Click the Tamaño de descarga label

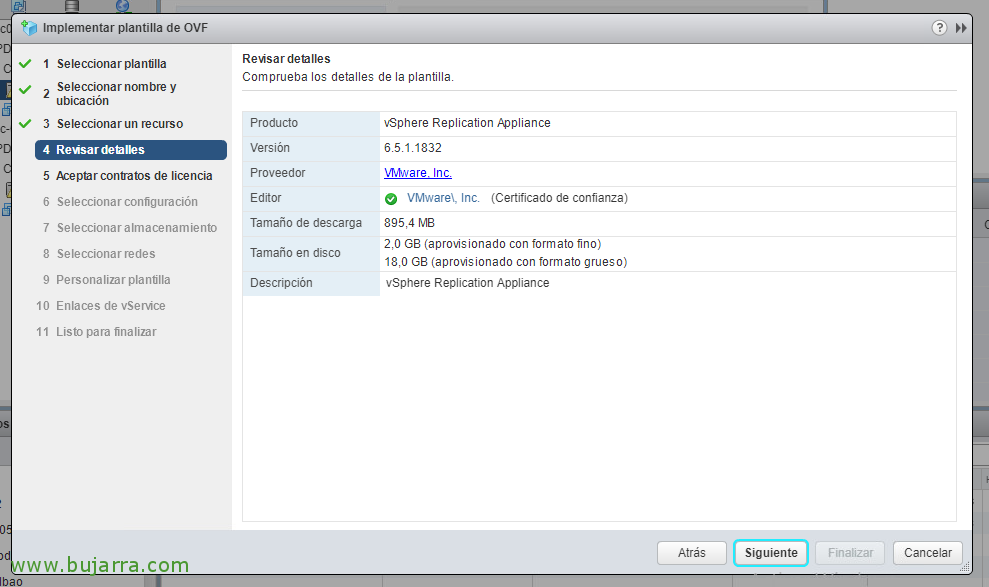(x=306, y=223)
